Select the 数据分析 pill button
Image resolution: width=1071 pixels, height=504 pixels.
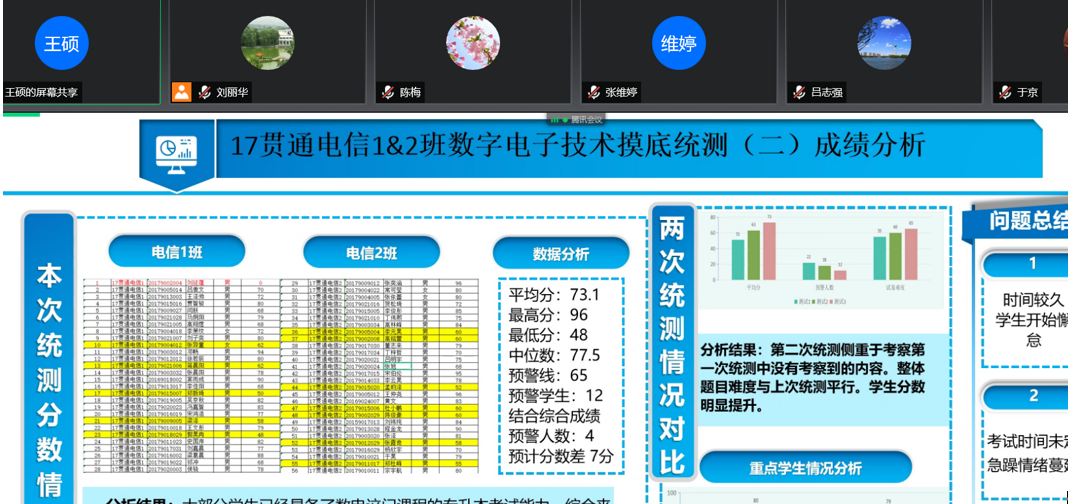(x=561, y=253)
